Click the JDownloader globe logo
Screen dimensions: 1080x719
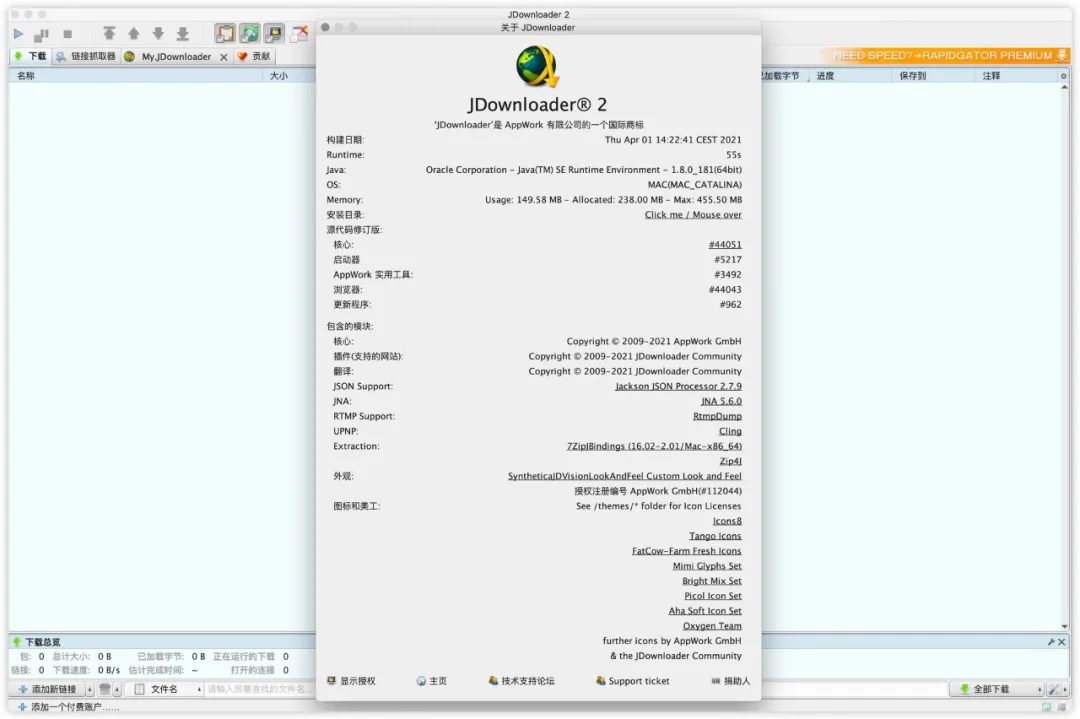click(538, 66)
